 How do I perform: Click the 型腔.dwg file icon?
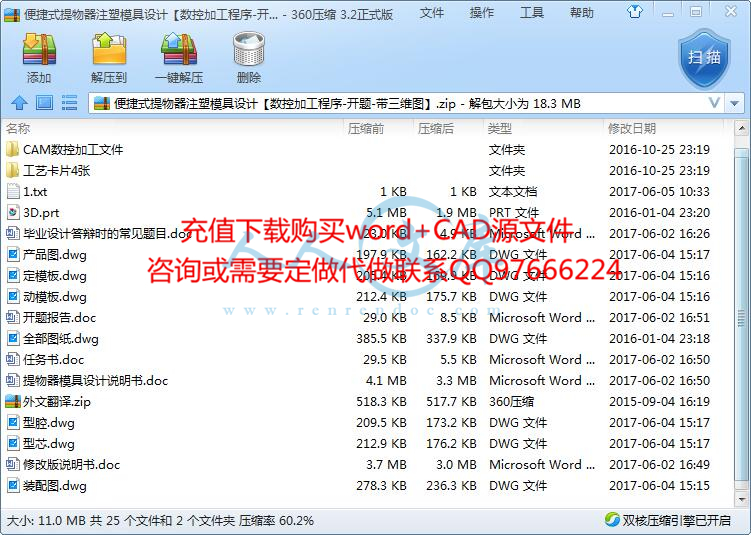(x=13, y=422)
